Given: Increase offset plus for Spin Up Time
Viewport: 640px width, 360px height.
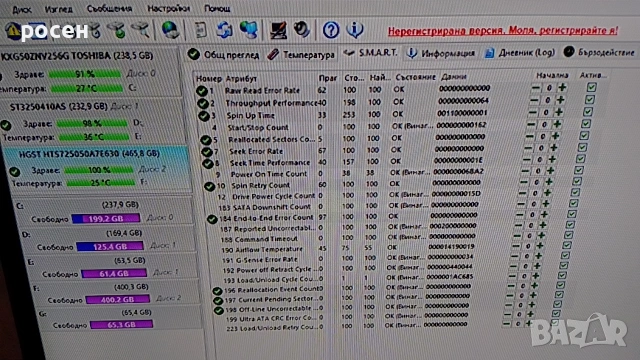Looking at the screenshot, I should pyautogui.click(x=559, y=112).
